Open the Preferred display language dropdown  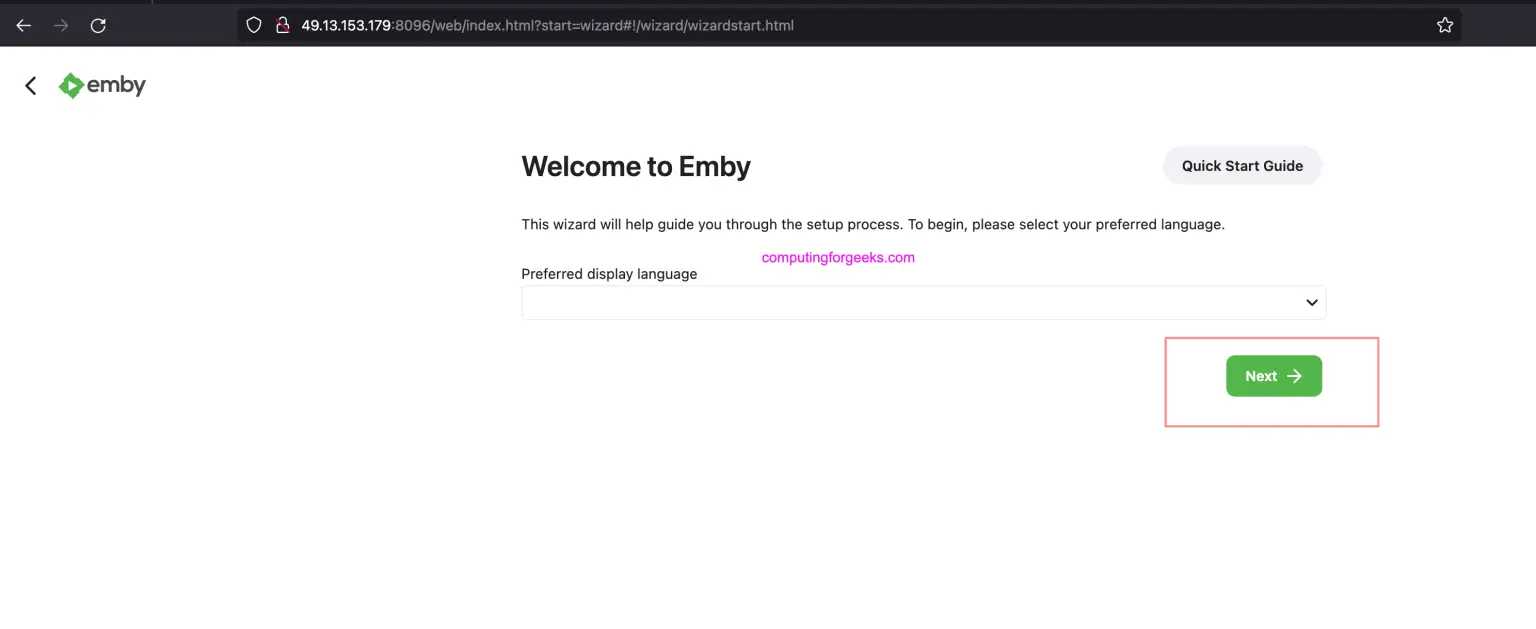click(x=923, y=302)
